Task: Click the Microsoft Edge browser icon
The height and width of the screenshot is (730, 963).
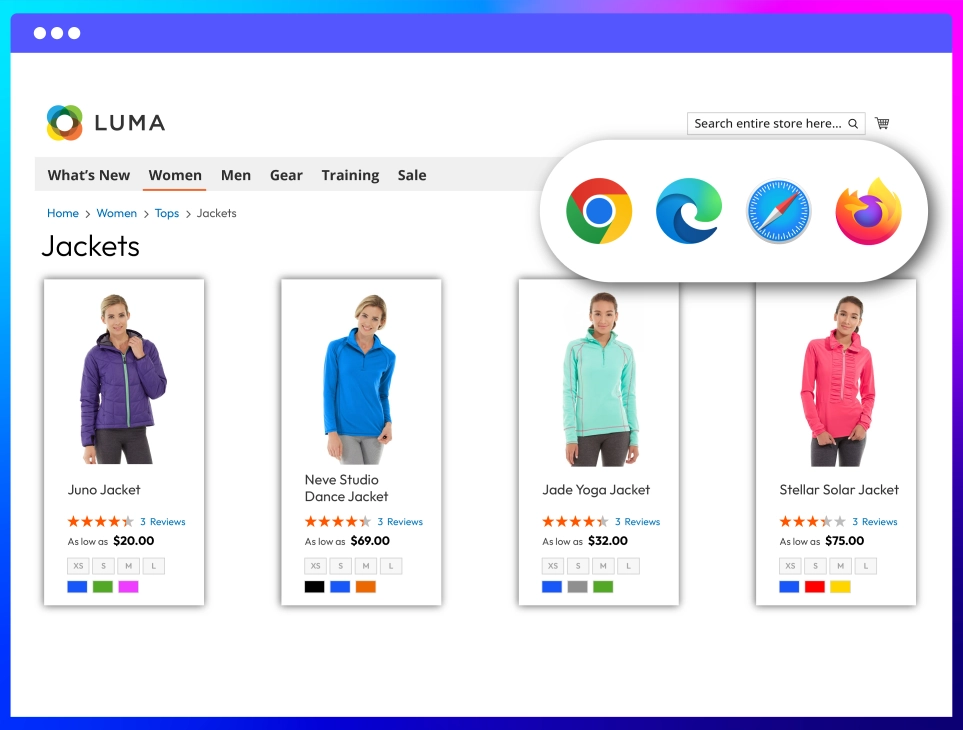Action: [688, 211]
